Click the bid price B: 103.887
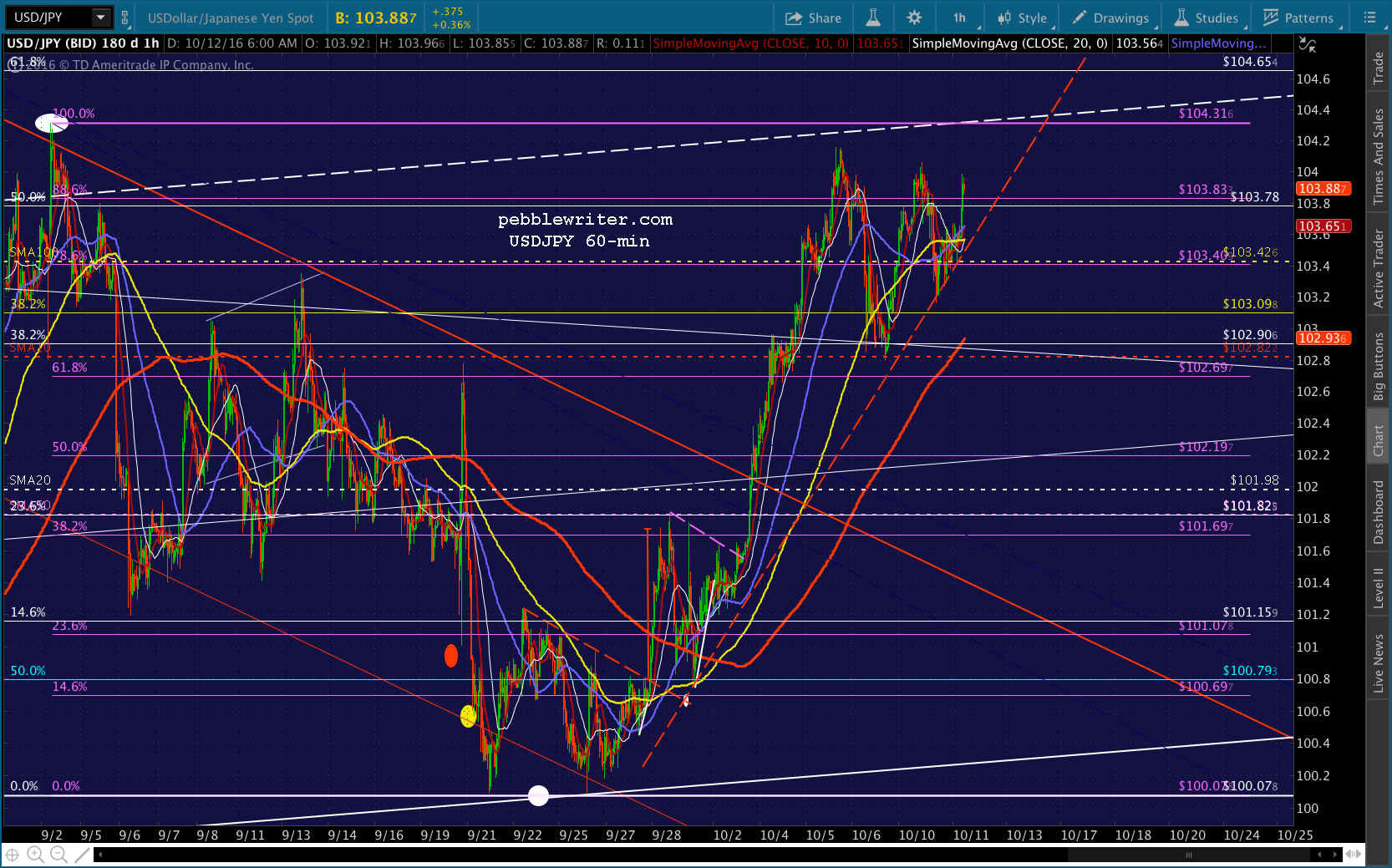This screenshot has width=1392, height=868. pos(376,18)
